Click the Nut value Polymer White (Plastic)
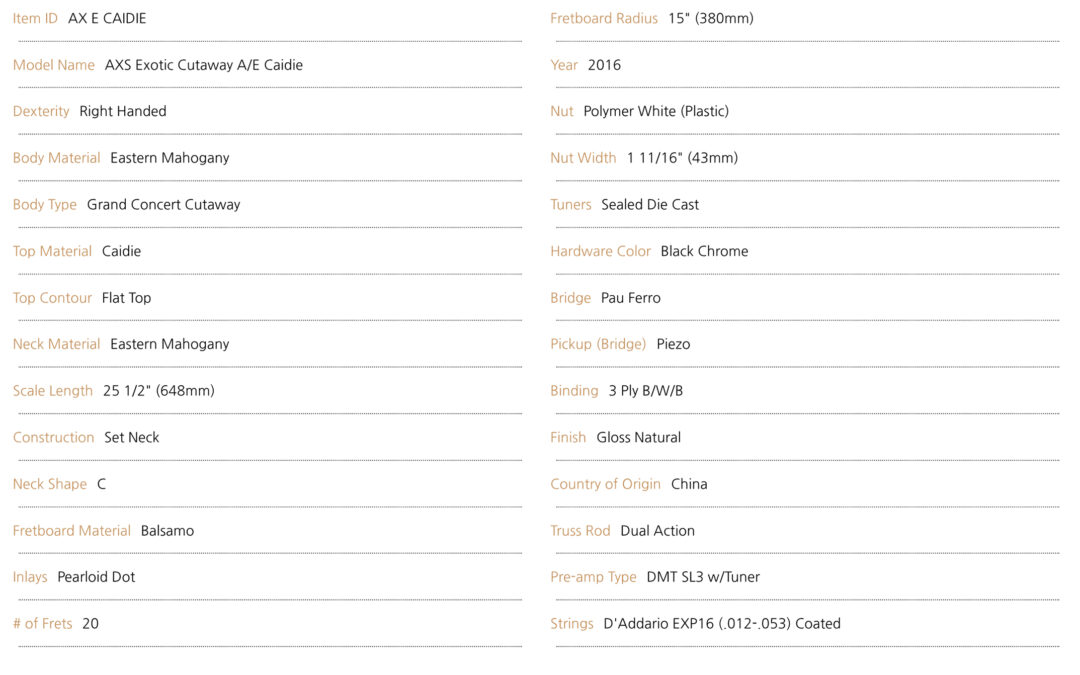1080x675 pixels. point(656,111)
